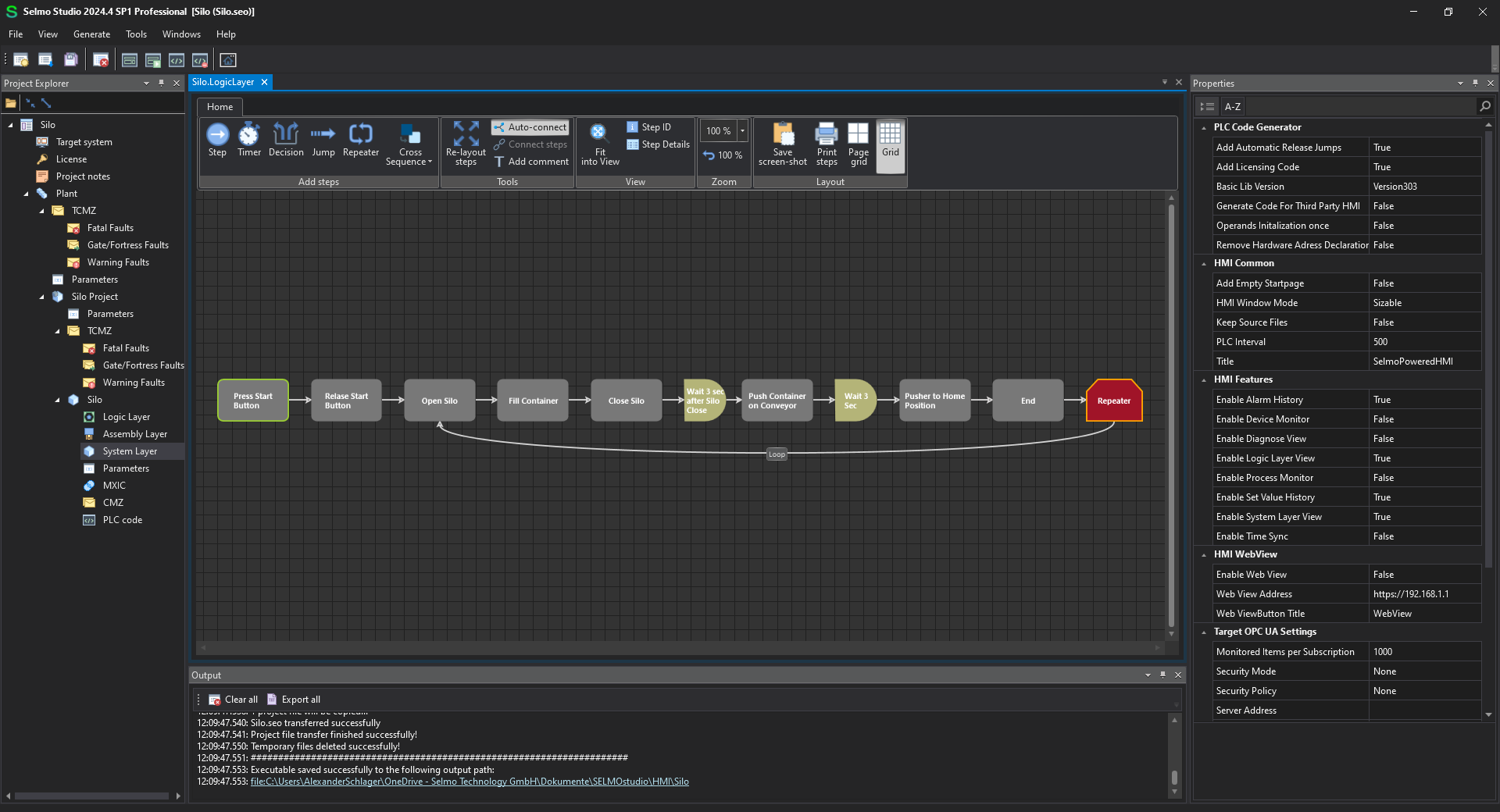The image size is (1500, 812).
Task: Pin the Output panel
Action: click(x=1163, y=675)
